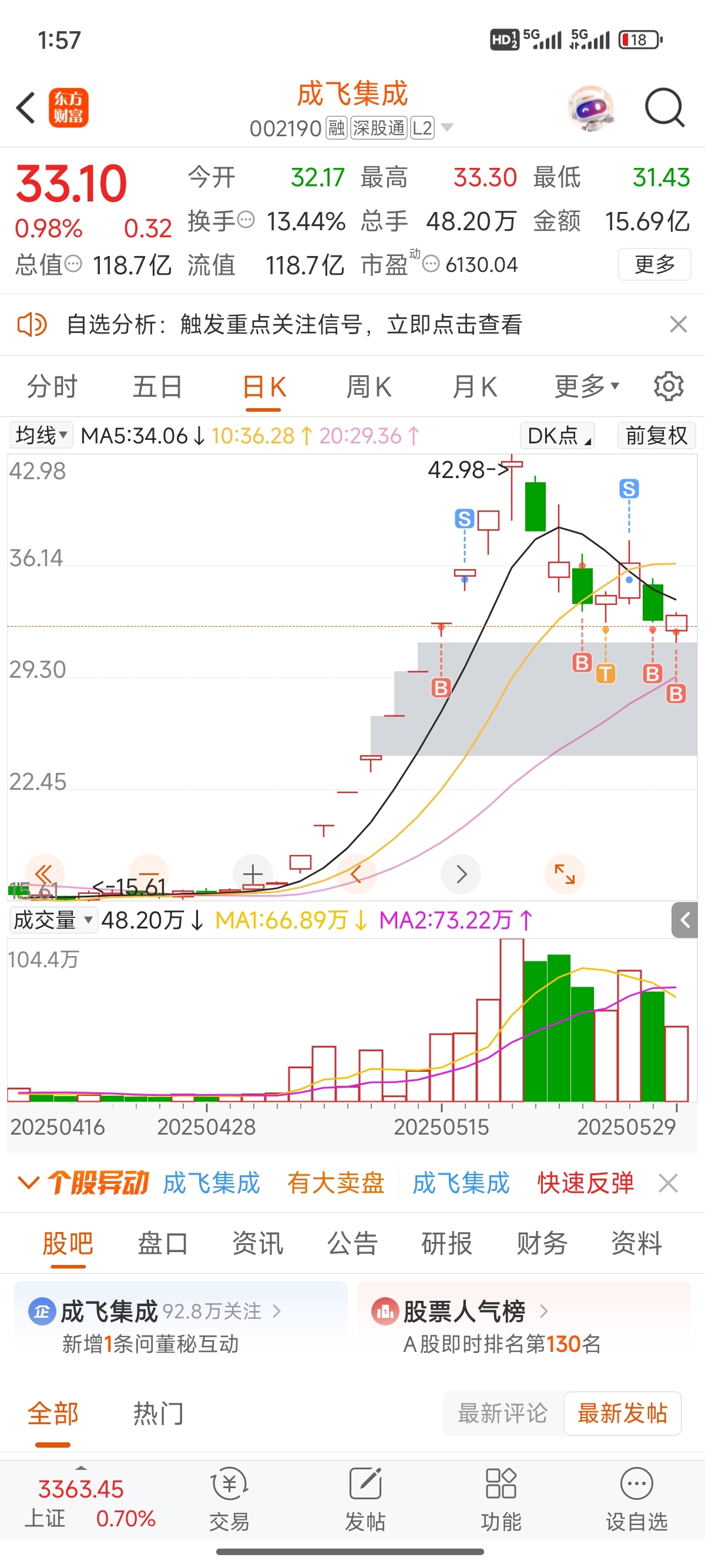Toggle the 前复权 adjustment button
The height and width of the screenshot is (1568, 705).
pos(656,435)
